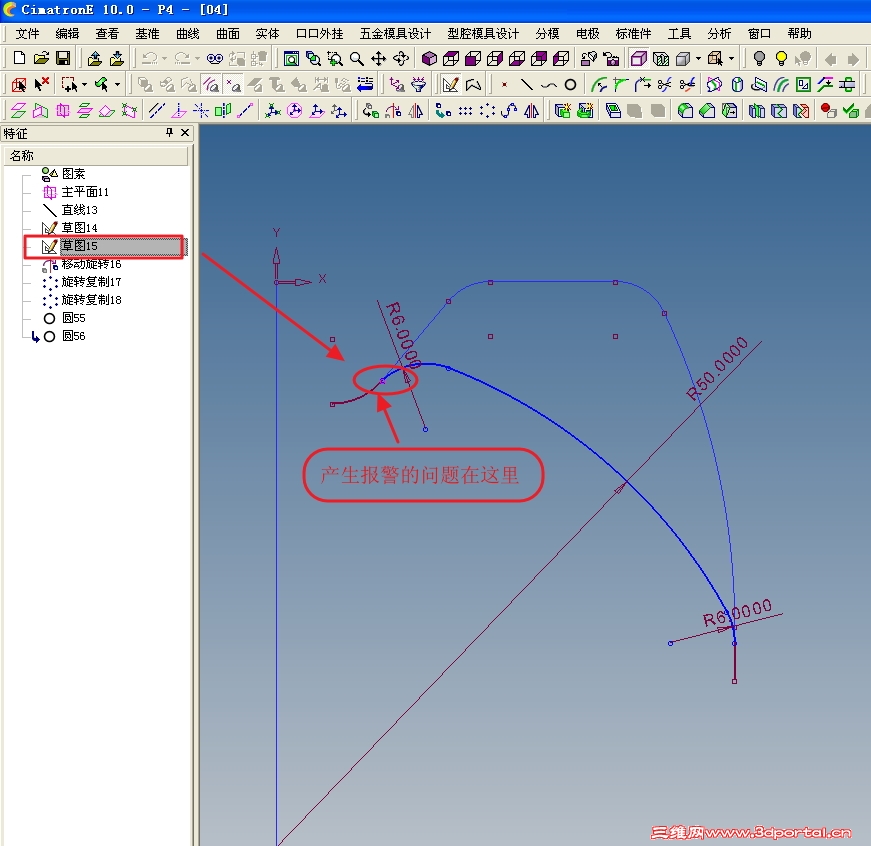Viewport: 871px width, 846px height.
Task: Click the Zoom All view icon
Action: [x=291, y=58]
